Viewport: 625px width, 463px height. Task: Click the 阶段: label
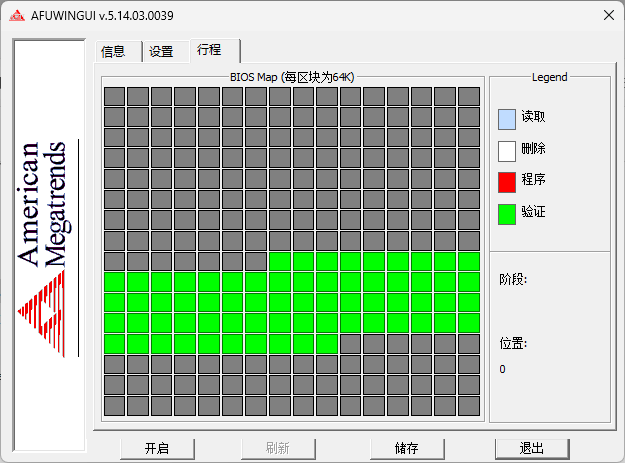[x=513, y=279]
